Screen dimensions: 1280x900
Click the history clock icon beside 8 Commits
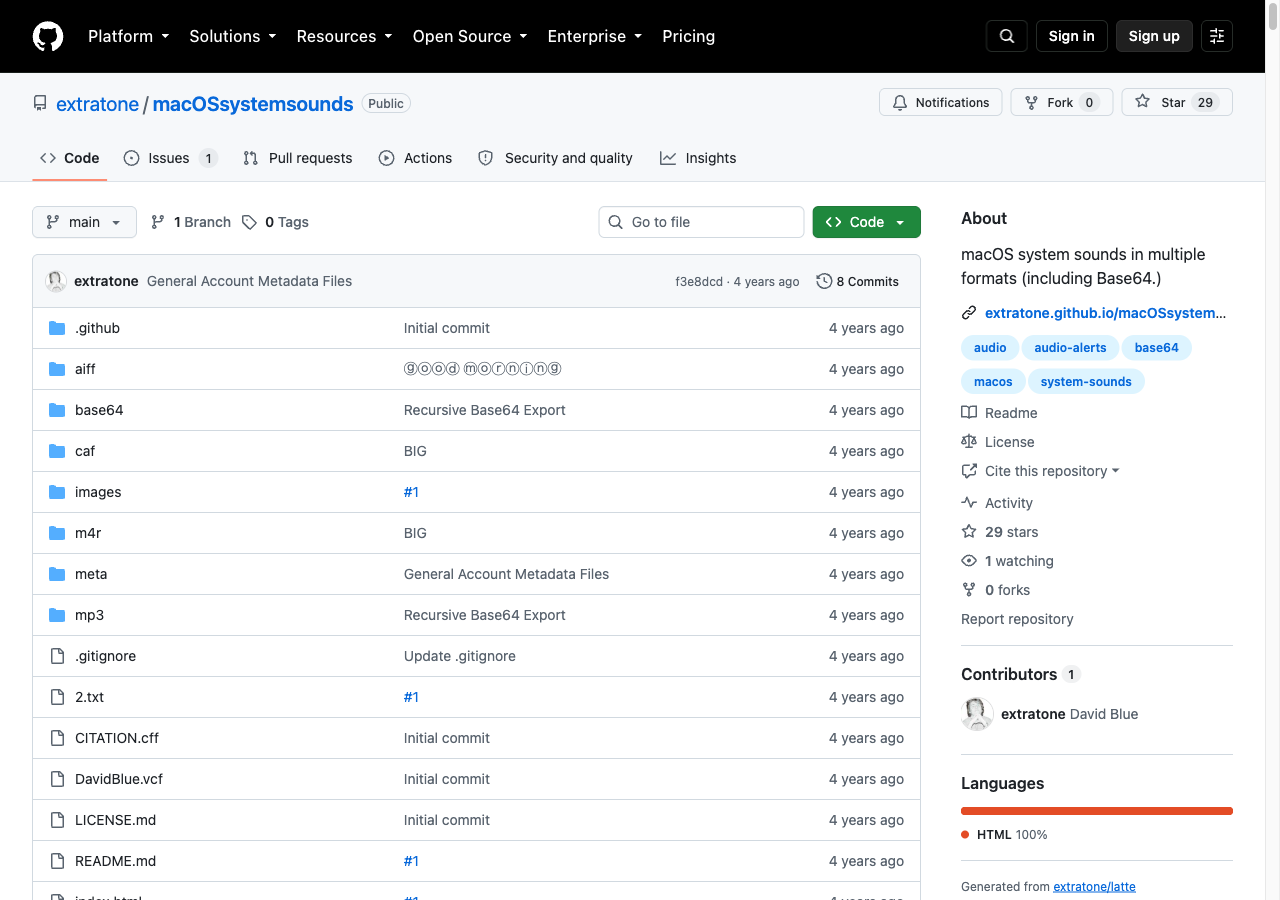824,281
